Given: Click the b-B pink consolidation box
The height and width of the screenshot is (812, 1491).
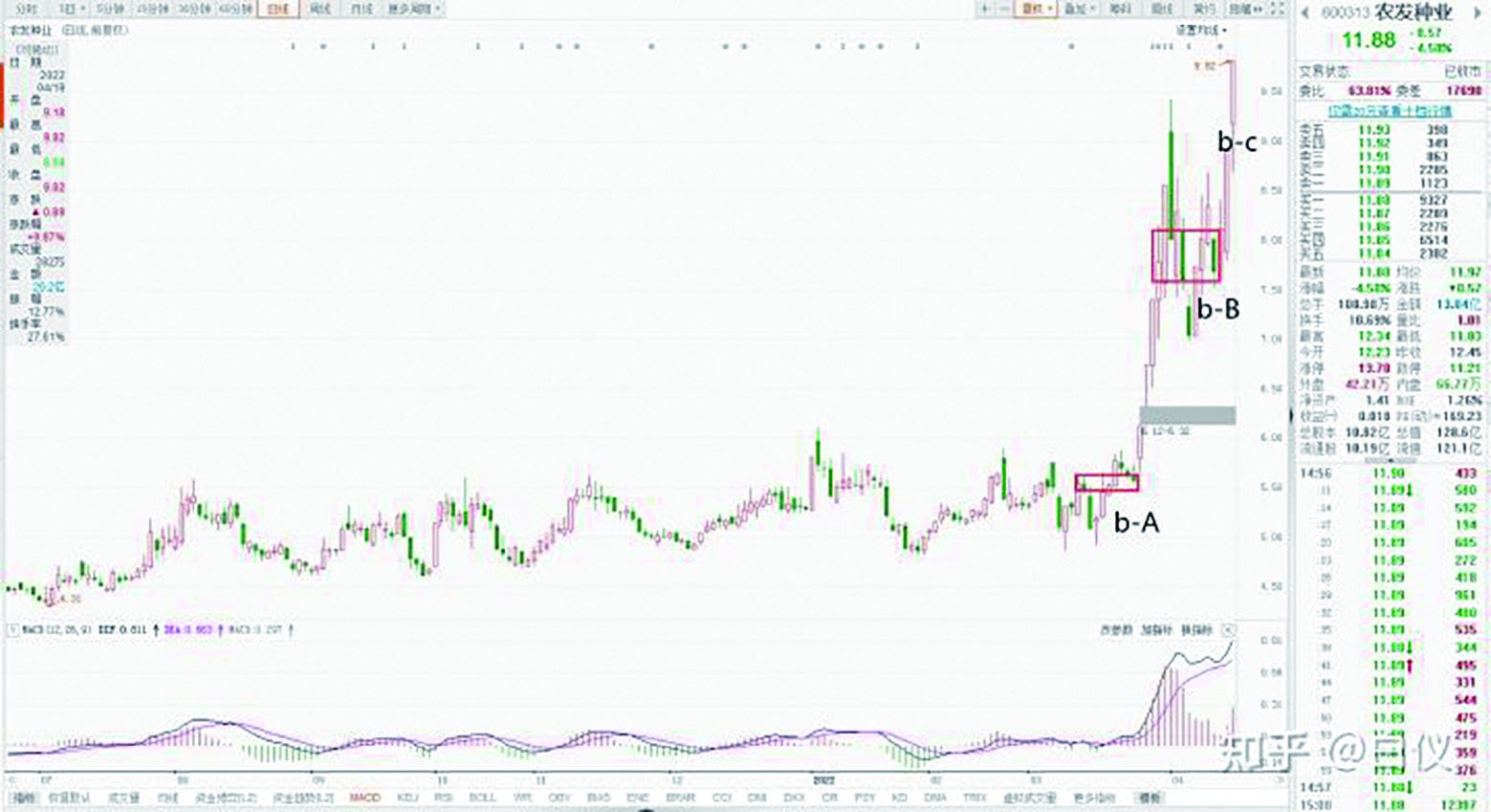Looking at the screenshot, I should click(1186, 255).
